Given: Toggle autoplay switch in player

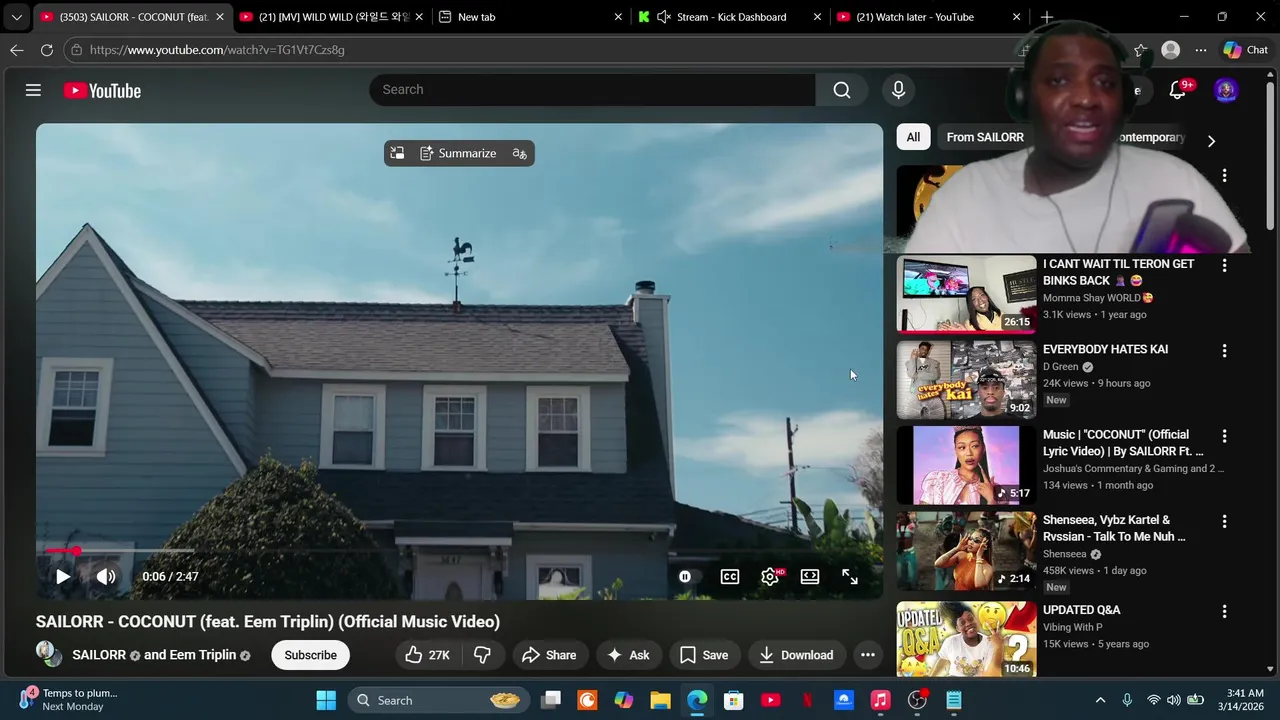Looking at the screenshot, I should [x=685, y=576].
